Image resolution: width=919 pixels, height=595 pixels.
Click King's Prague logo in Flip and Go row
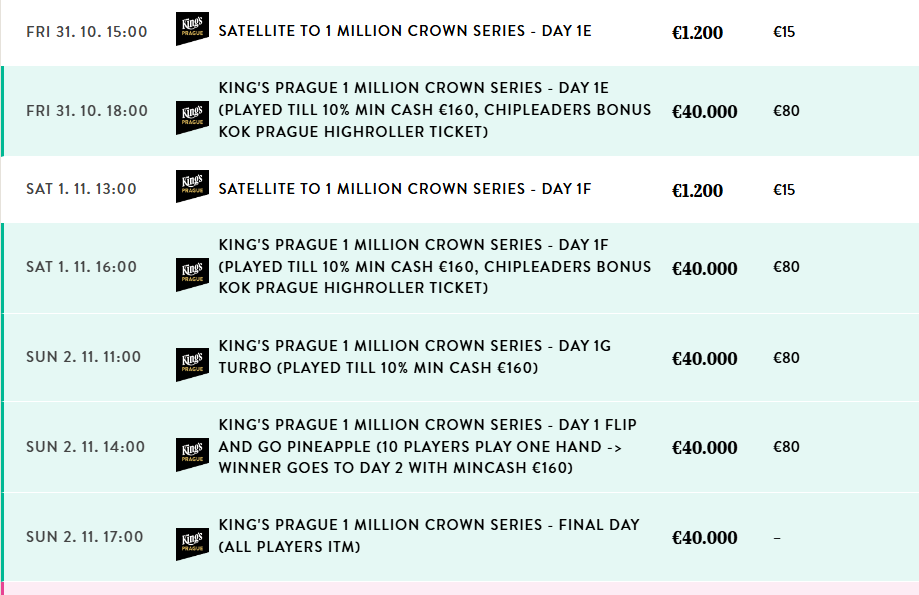192,454
